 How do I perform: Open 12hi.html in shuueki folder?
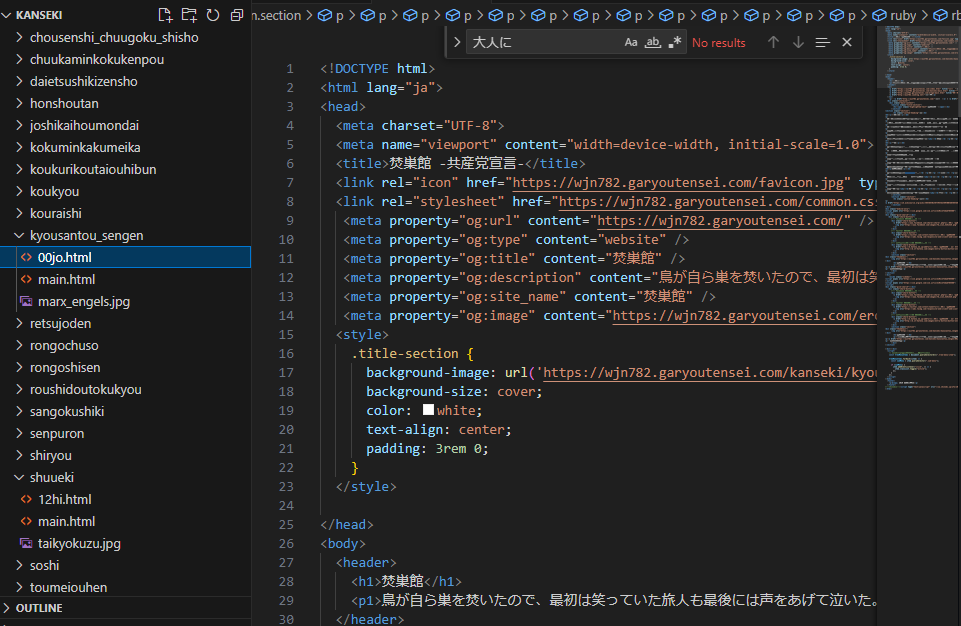pyautogui.click(x=65, y=499)
